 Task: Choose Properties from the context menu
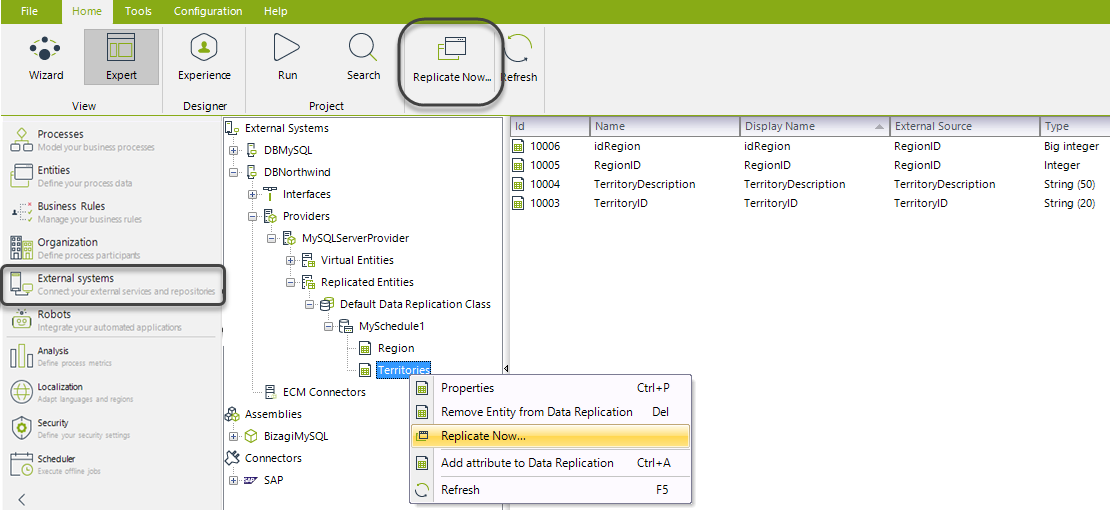click(550, 387)
